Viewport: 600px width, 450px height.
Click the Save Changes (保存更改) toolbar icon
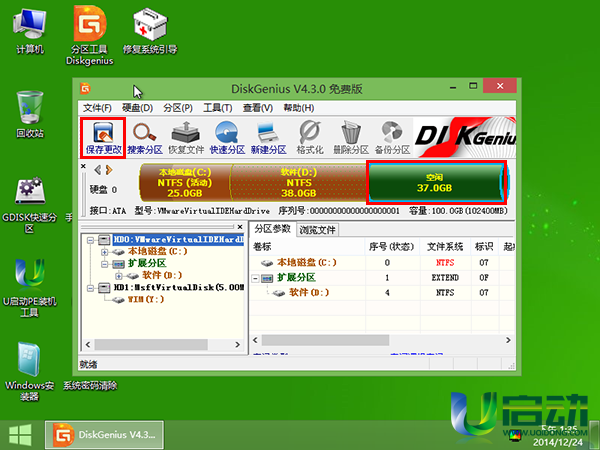[x=103, y=138]
